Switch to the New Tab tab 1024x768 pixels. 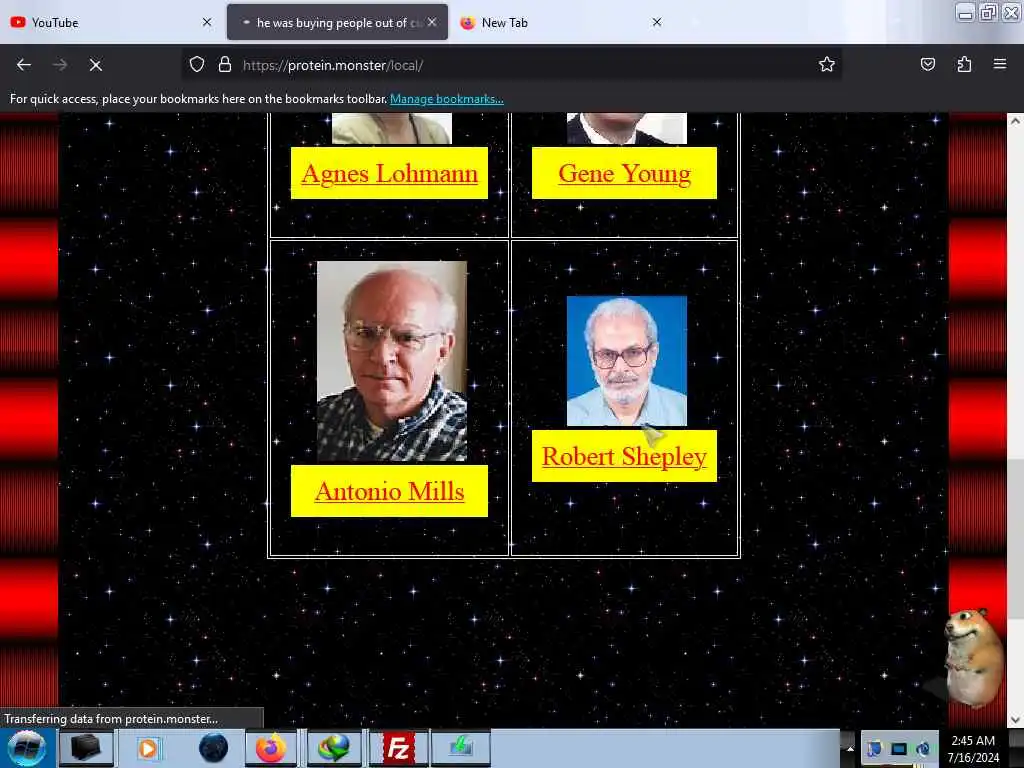click(562, 22)
